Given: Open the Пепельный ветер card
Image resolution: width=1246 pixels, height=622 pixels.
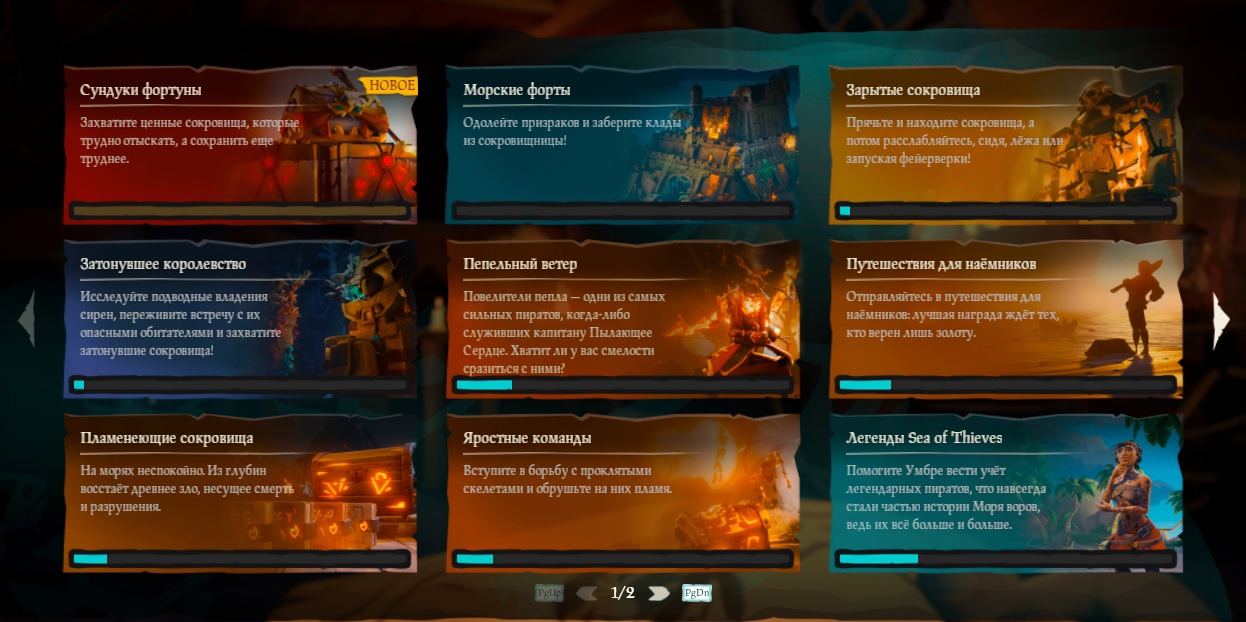Looking at the screenshot, I should 622,319.
